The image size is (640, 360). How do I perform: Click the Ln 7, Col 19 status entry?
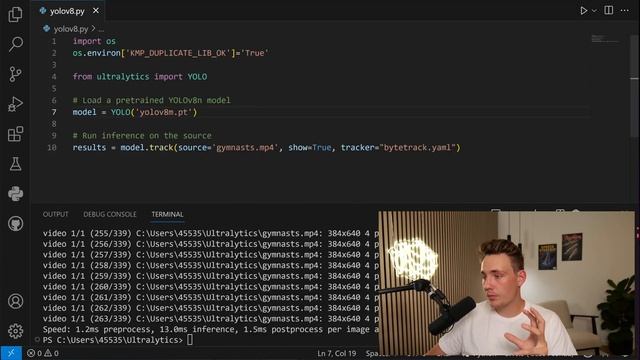[x=337, y=353]
